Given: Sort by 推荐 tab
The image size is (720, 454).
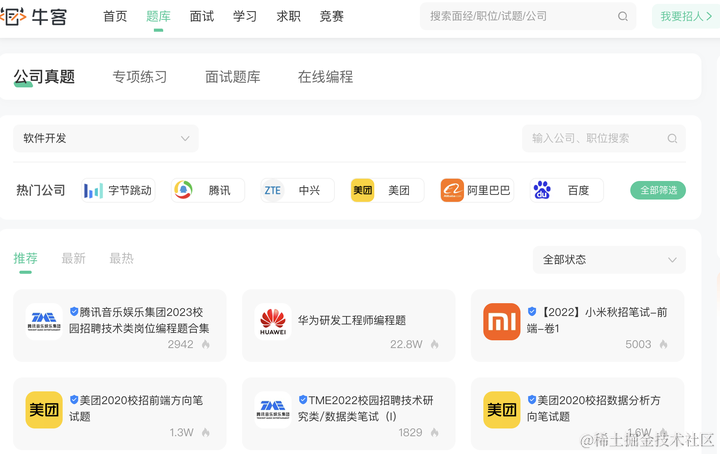Looking at the screenshot, I should tap(25, 258).
